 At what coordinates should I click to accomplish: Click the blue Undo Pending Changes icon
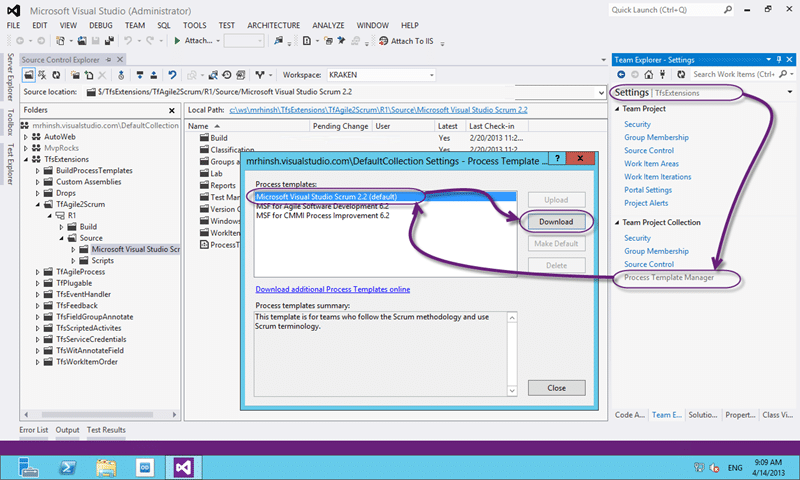coord(172,75)
